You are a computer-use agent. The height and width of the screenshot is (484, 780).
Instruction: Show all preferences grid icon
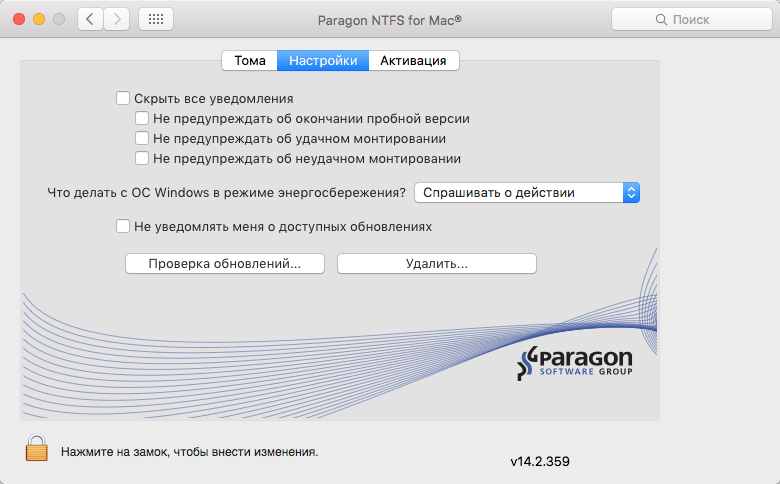(156, 19)
